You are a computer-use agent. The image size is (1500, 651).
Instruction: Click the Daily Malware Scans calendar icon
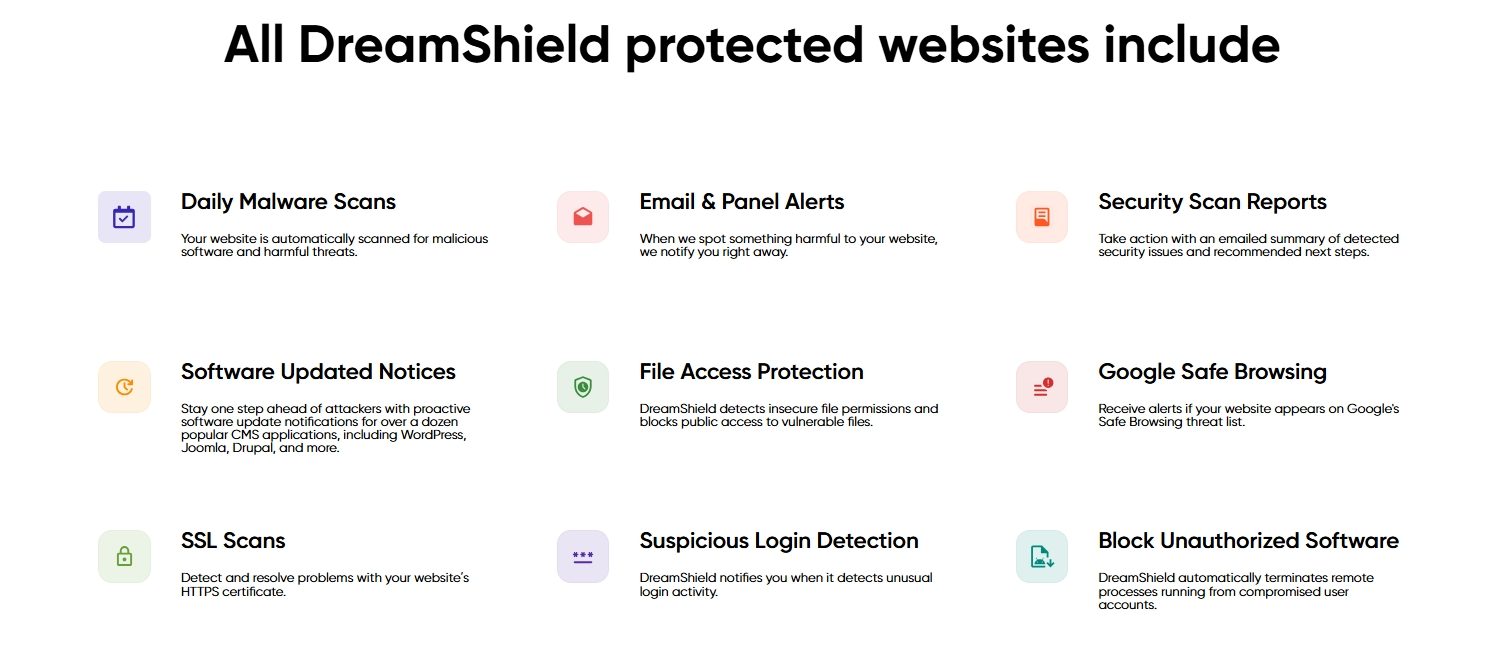tap(124, 217)
